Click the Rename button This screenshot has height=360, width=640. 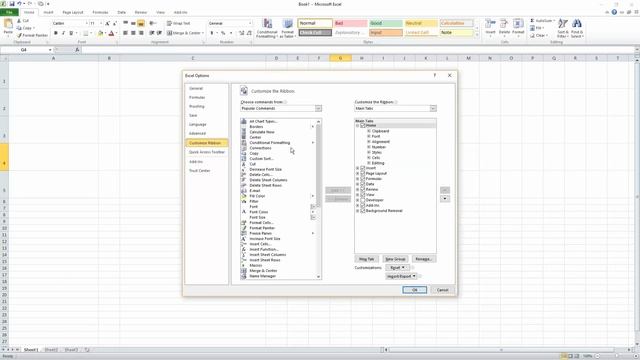pyautogui.click(x=424, y=259)
